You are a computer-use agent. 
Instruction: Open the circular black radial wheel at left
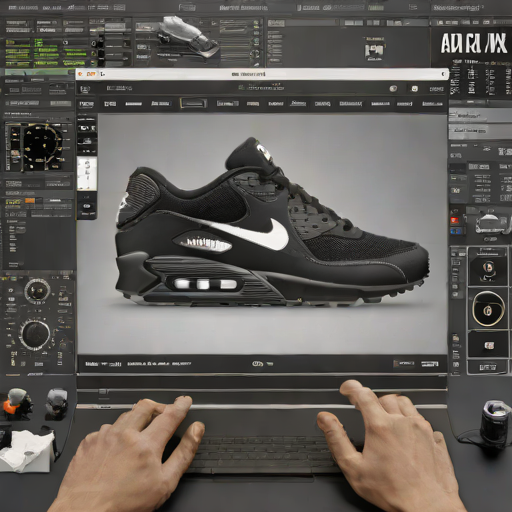click(x=42, y=146)
